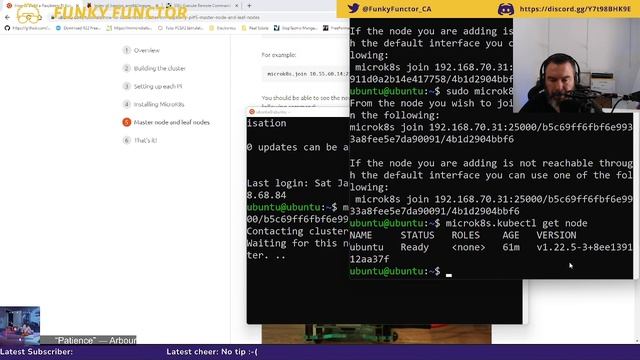Click '0 updates can be' line in rear terminal
This screenshot has height=360, width=640.
[x=298, y=147]
